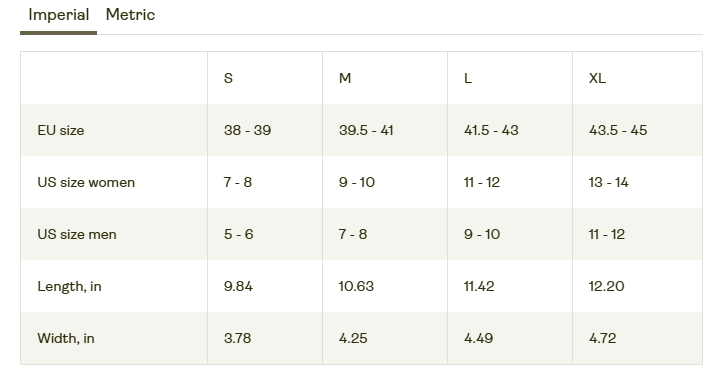Image resolution: width=723 pixels, height=382 pixels.
Task: Click the EU size row label
Action: (x=61, y=130)
